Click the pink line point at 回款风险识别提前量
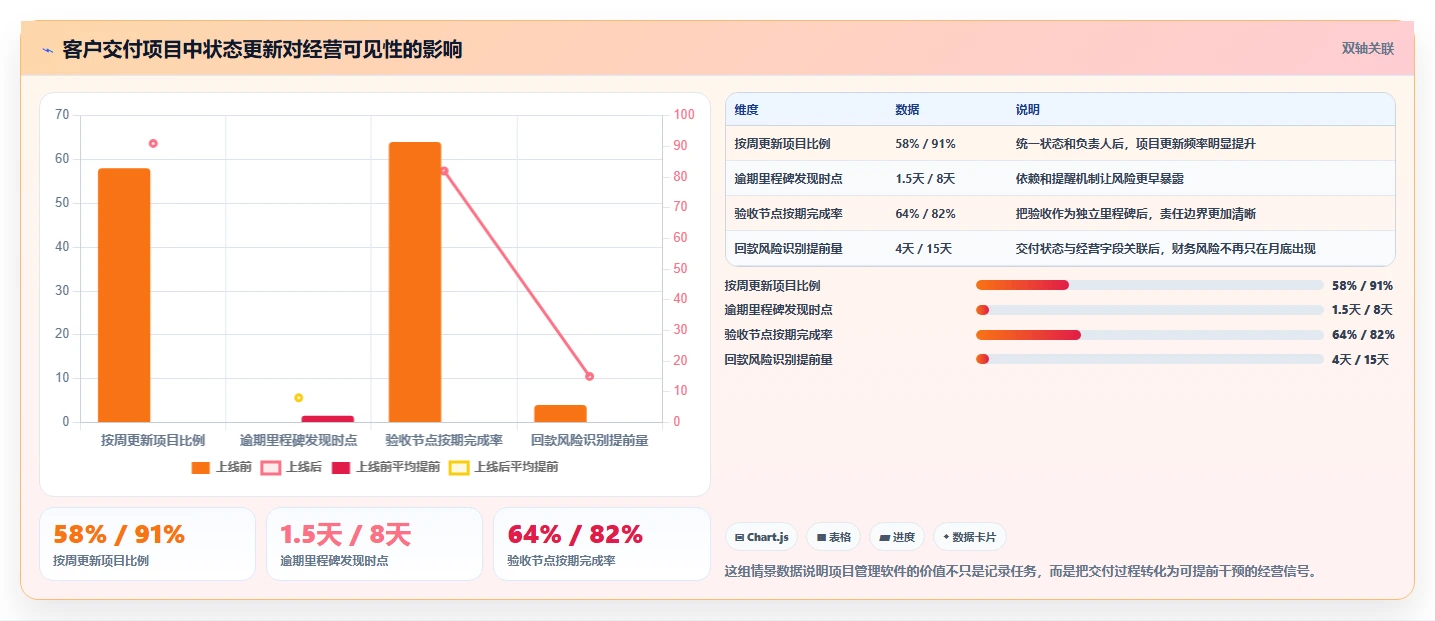The height and width of the screenshot is (621, 1435). pyautogui.click(x=589, y=376)
